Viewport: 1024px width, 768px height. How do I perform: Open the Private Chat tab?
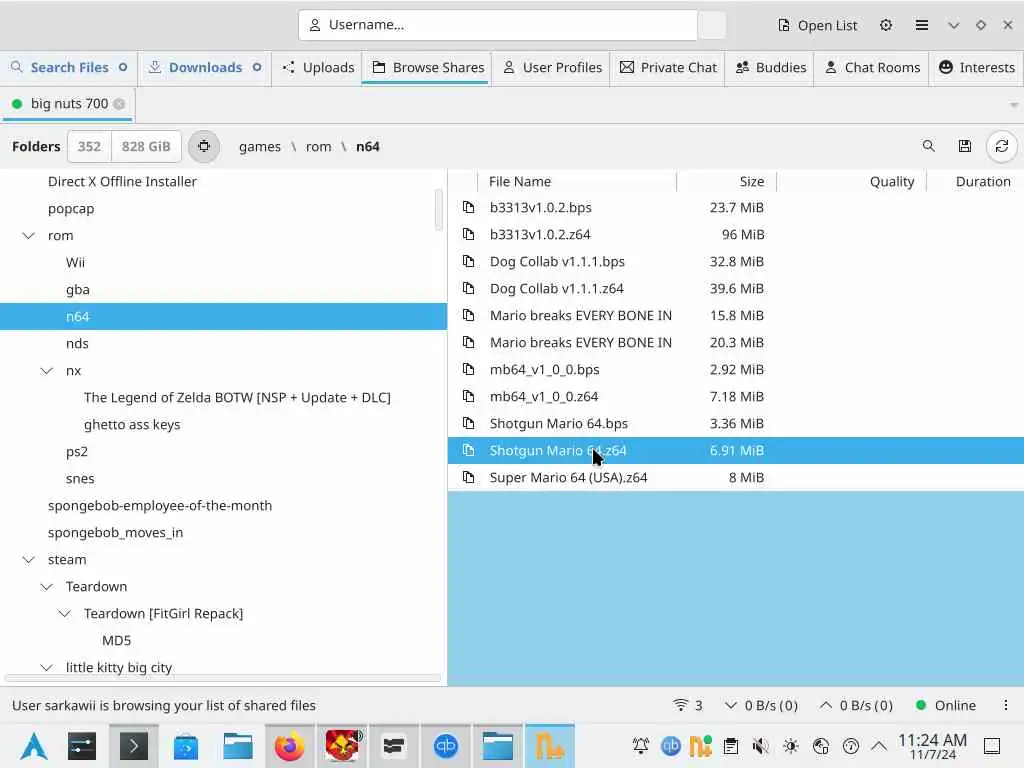(x=668, y=67)
